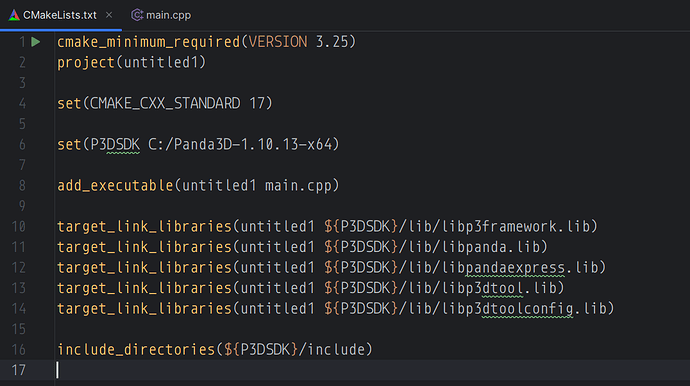Screen dimensions: 690x386
Task: Click CMAKE_CXX_STANDARD on line 4
Action: [165, 103]
